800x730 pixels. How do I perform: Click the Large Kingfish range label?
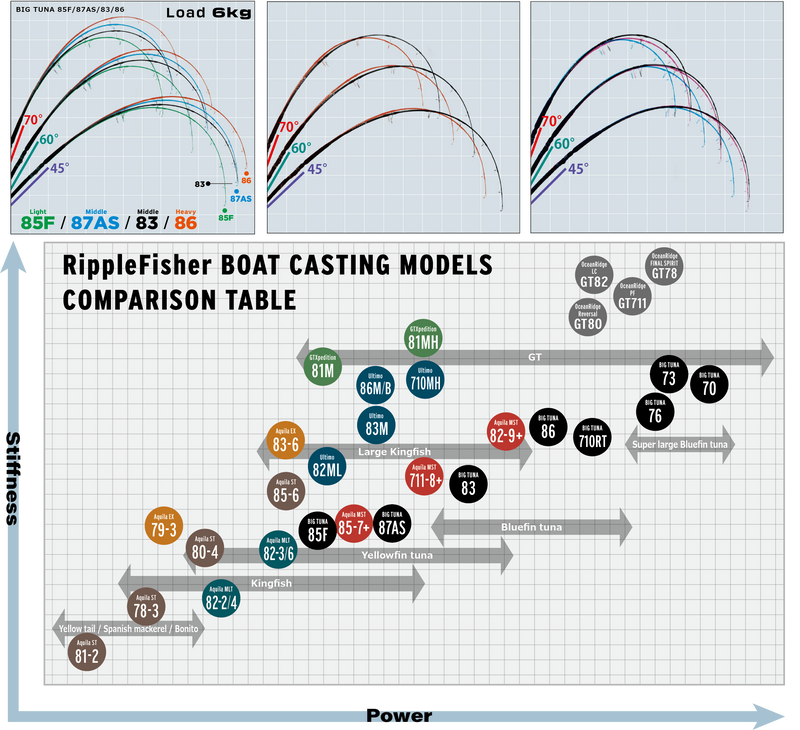click(x=394, y=451)
